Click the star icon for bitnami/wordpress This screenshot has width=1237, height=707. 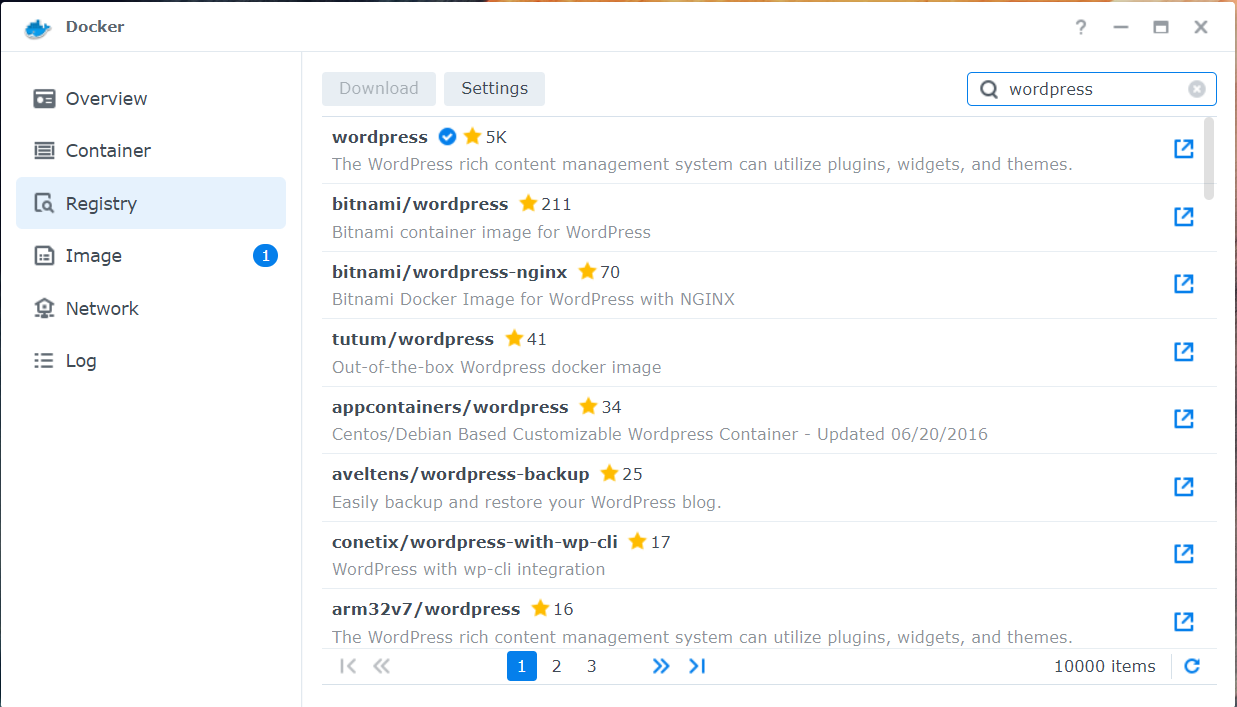[528, 204]
